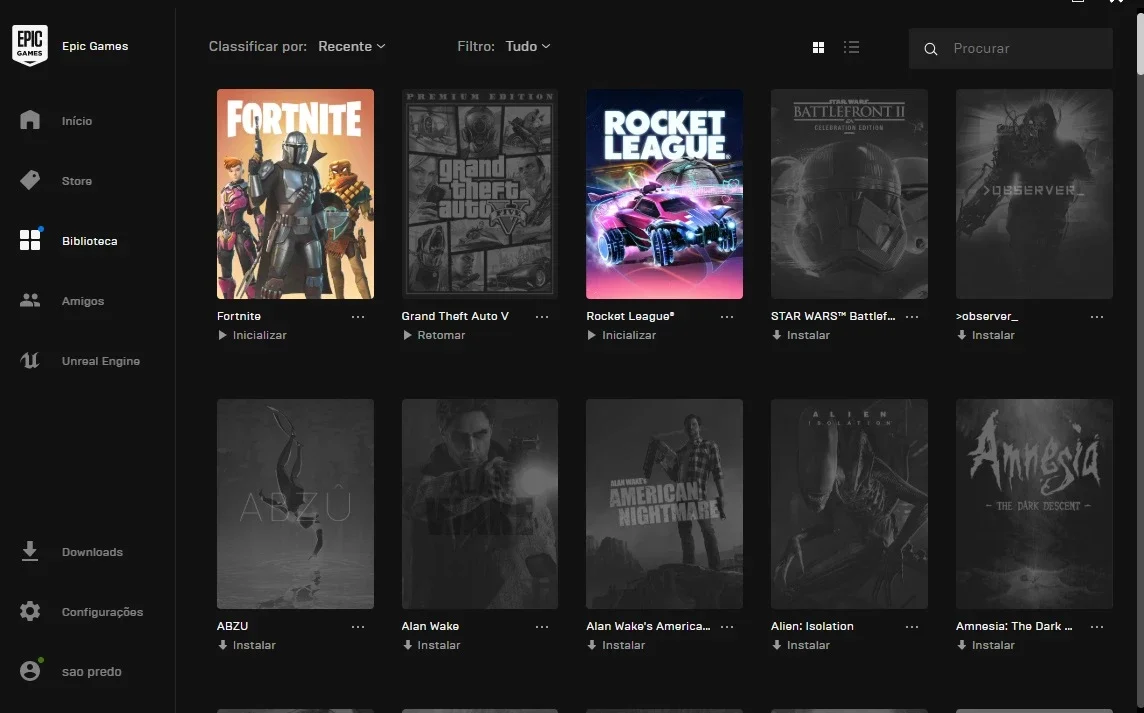
Task: Click Instalar under Amnesia: The Dark Descent
Action: [986, 645]
